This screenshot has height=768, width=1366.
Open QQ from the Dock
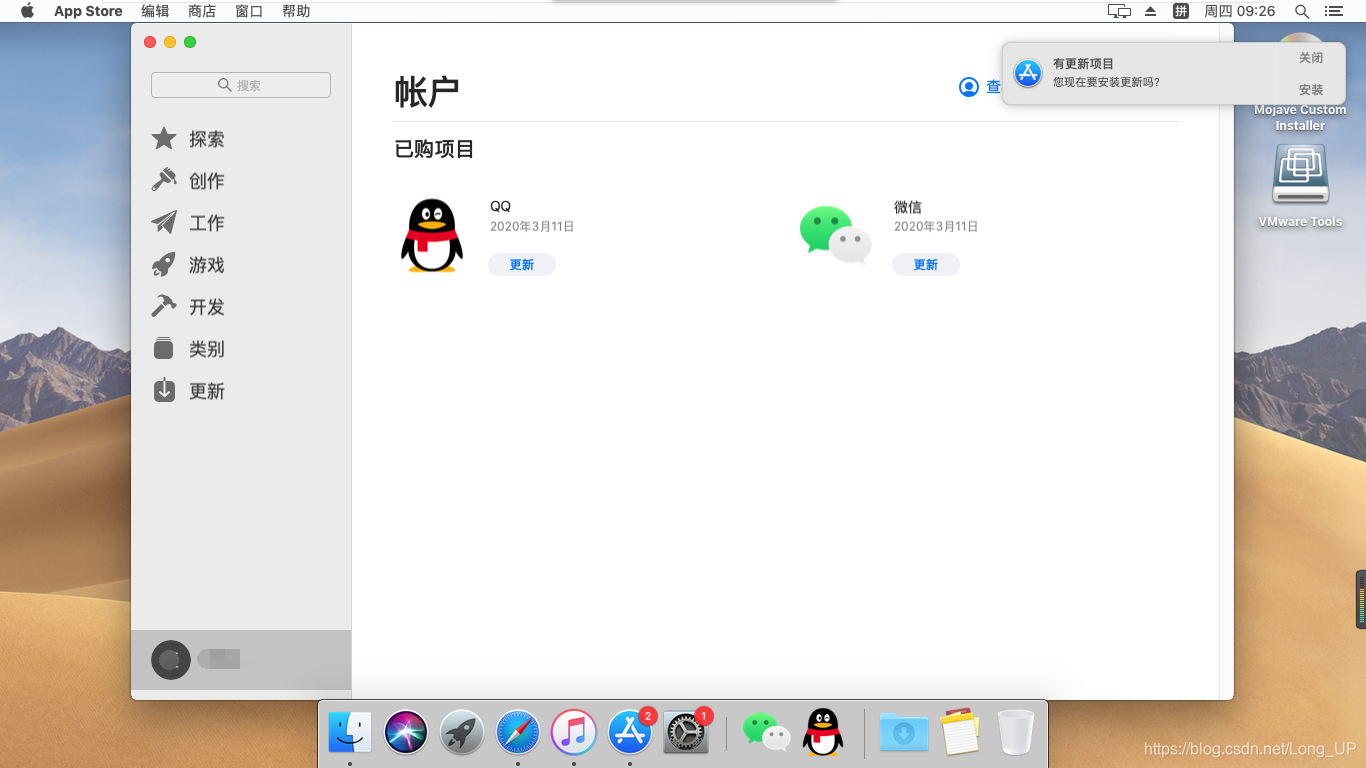(x=823, y=733)
